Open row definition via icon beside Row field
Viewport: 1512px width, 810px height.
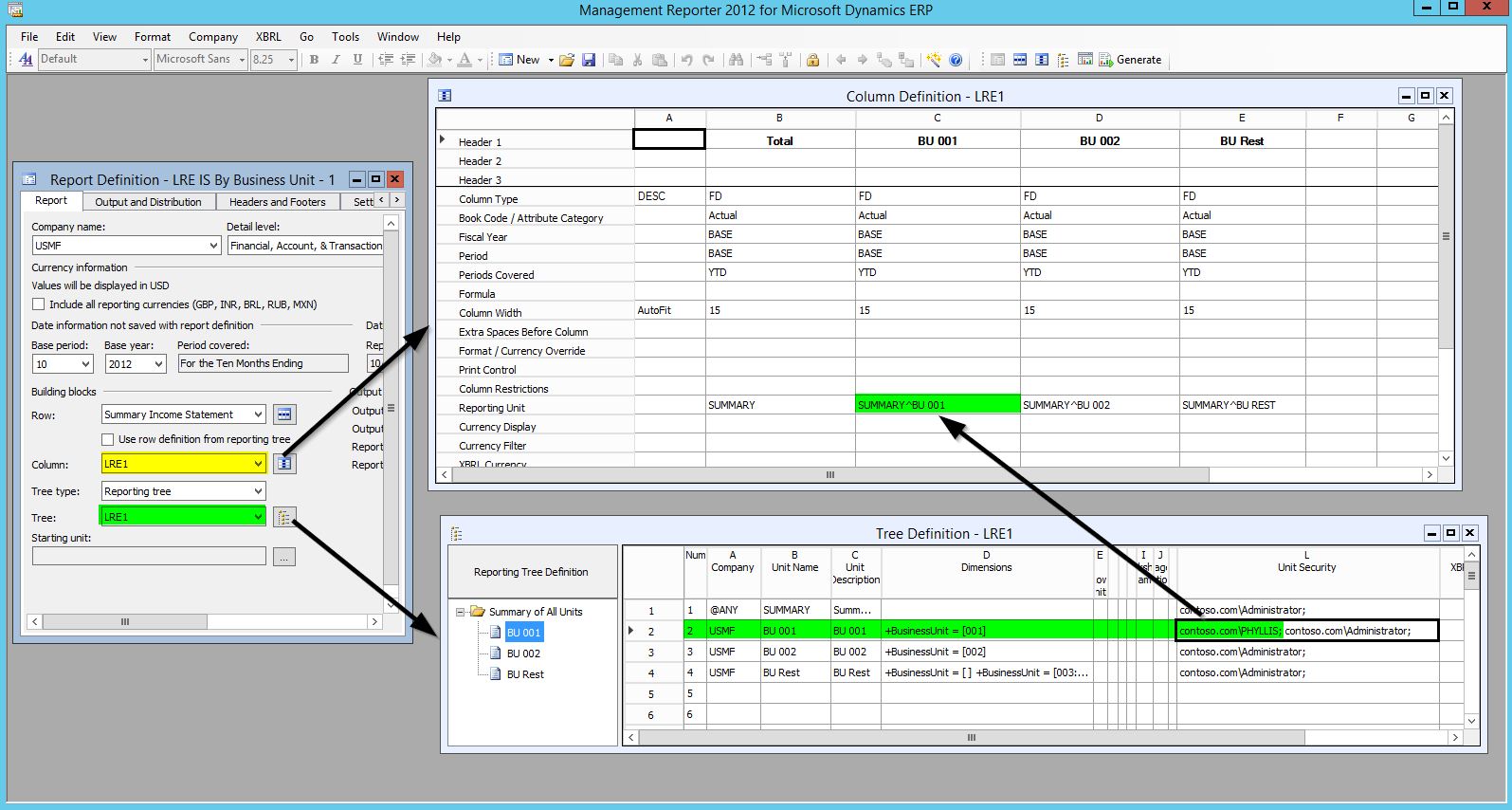click(x=284, y=414)
